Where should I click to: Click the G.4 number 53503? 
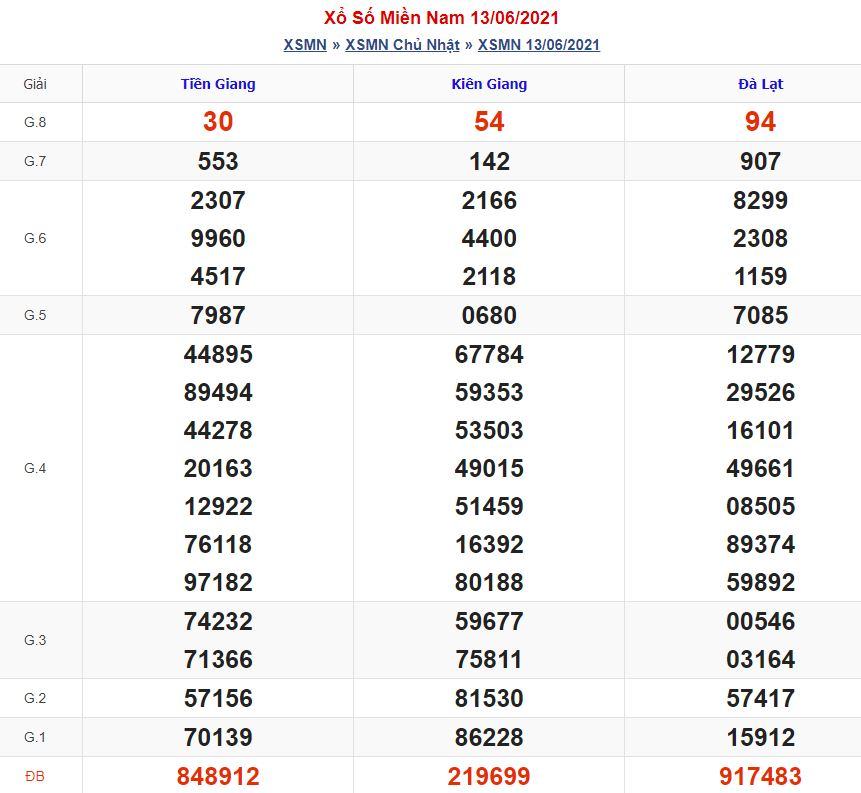pos(489,429)
